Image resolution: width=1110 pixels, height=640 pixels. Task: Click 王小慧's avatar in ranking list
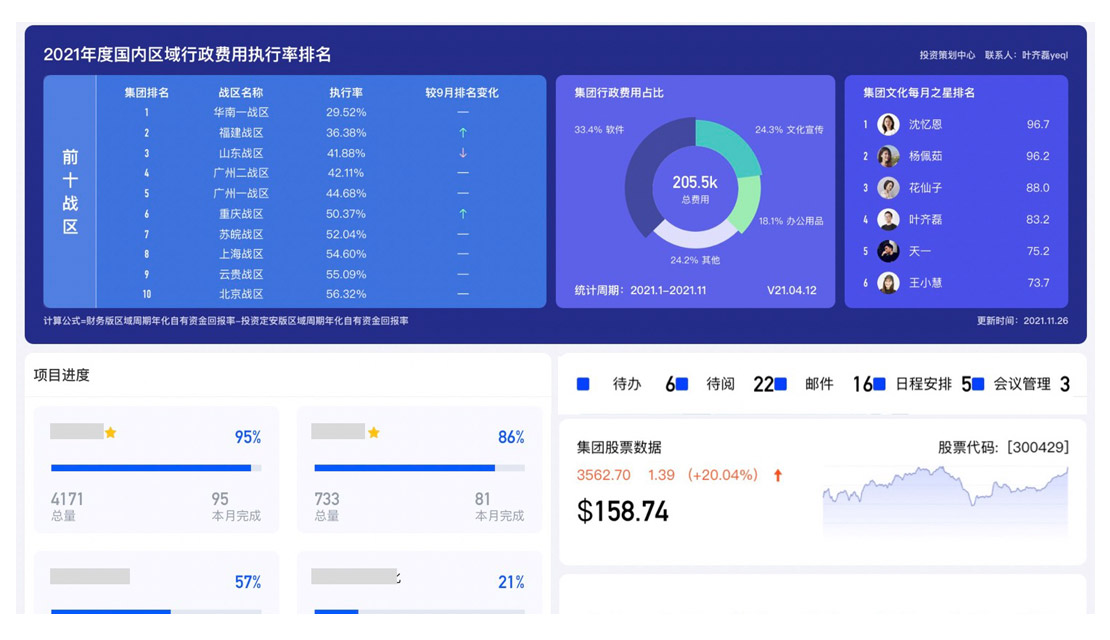pos(888,284)
